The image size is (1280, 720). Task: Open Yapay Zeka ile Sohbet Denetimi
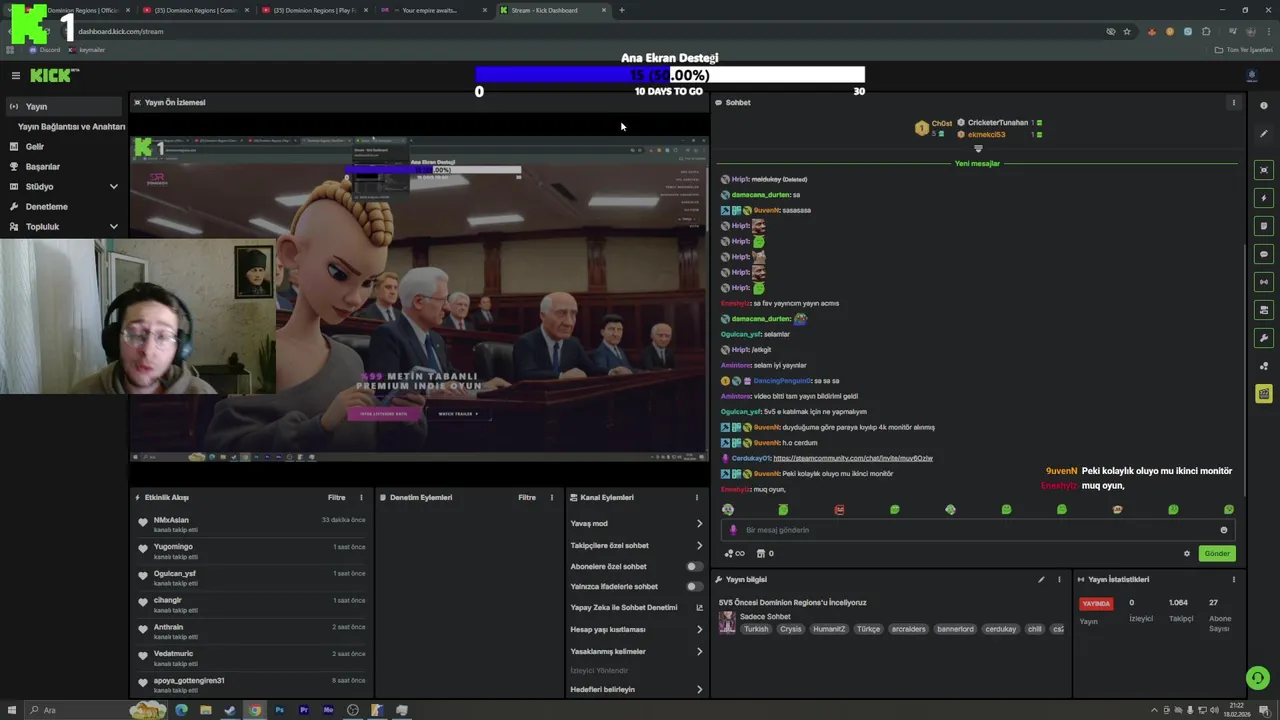click(x=636, y=607)
